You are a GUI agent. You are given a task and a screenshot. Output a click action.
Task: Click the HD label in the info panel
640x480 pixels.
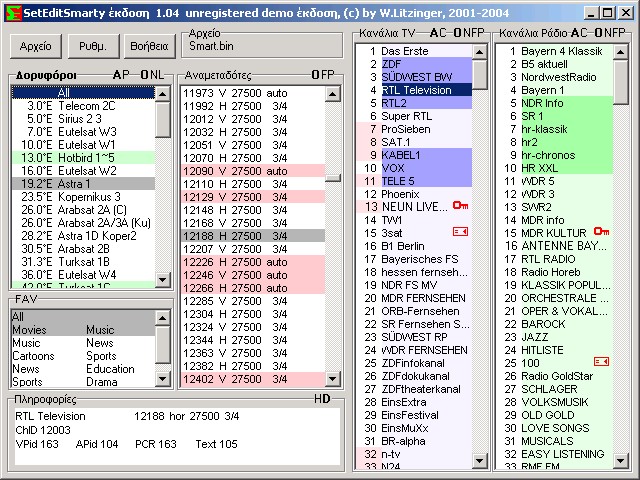pos(321,399)
